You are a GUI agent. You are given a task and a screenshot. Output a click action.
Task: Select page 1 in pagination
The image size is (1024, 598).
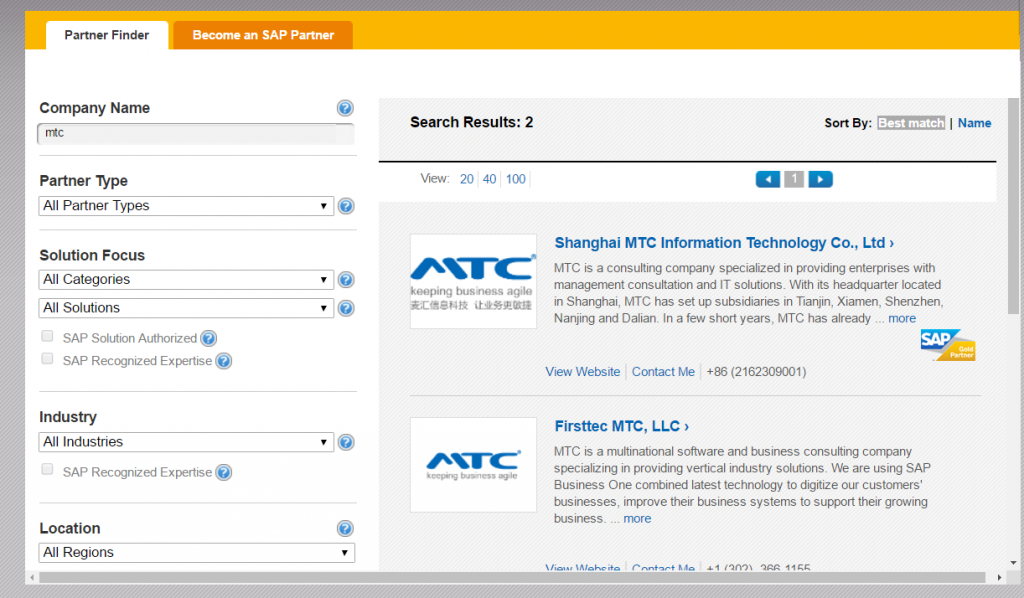pos(794,178)
